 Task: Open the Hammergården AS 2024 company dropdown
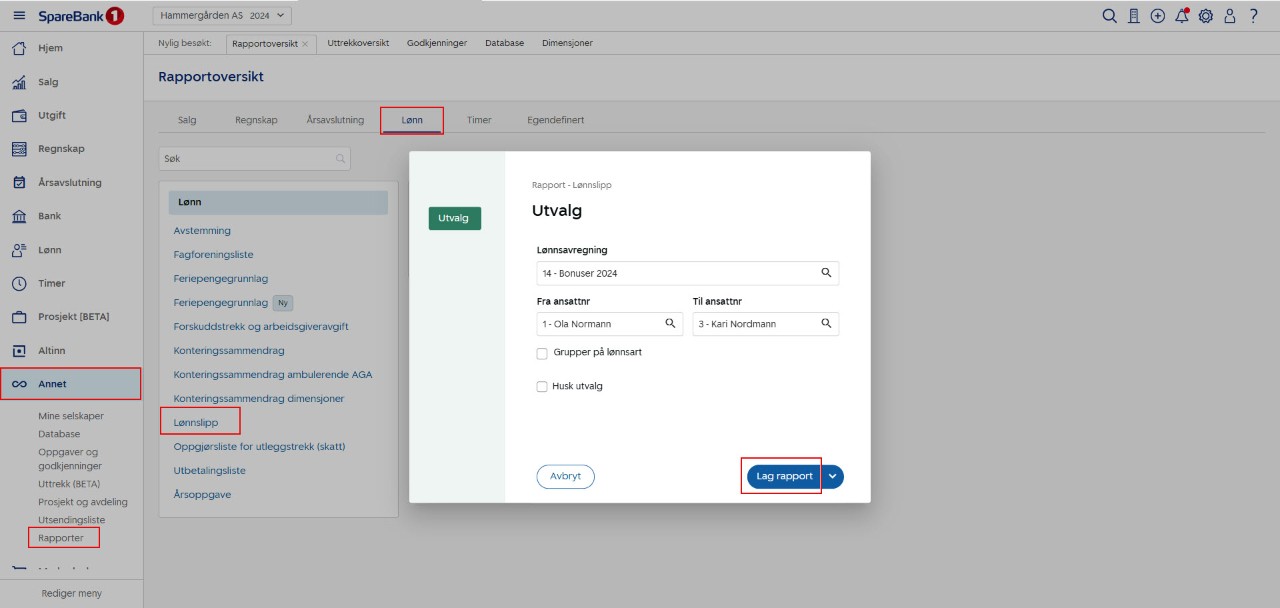point(221,15)
